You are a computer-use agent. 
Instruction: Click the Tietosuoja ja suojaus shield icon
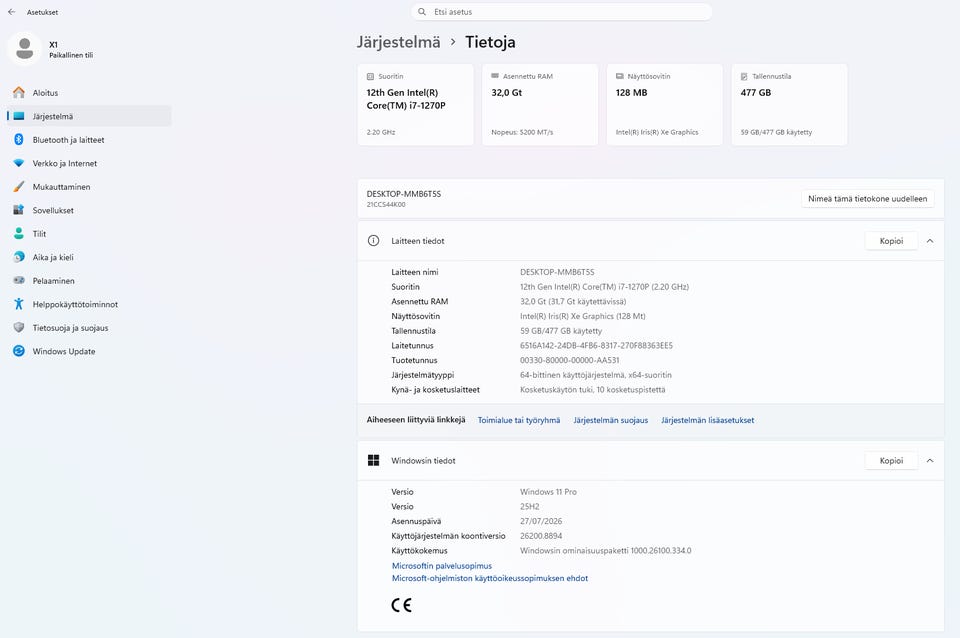[19, 328]
